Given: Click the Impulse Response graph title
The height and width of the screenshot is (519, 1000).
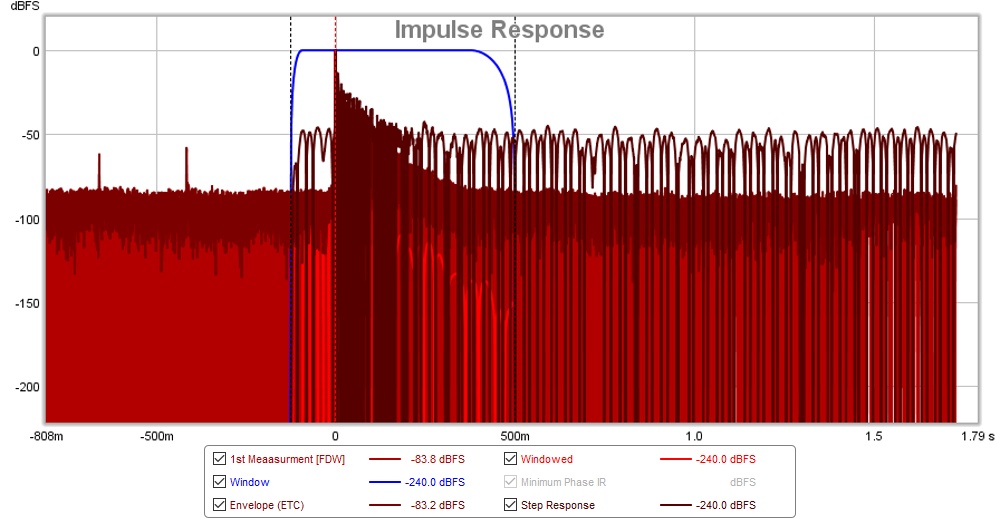Looking at the screenshot, I should click(499, 29).
